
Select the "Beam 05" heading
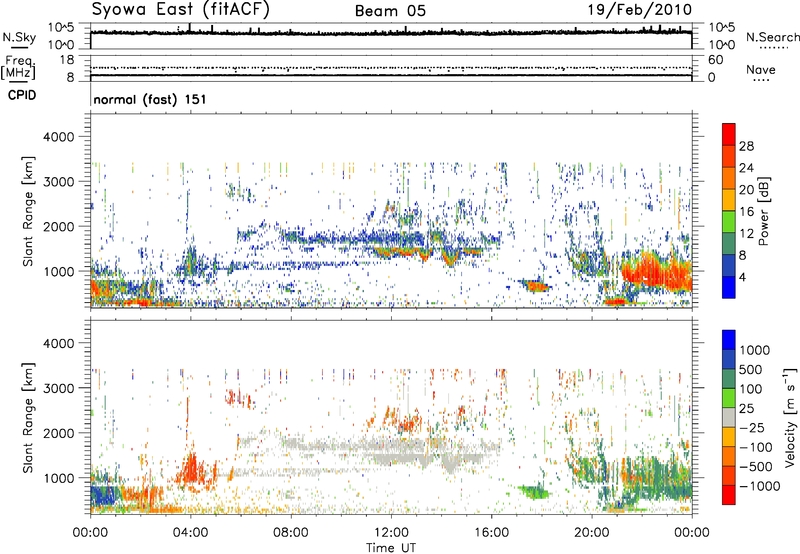point(390,11)
